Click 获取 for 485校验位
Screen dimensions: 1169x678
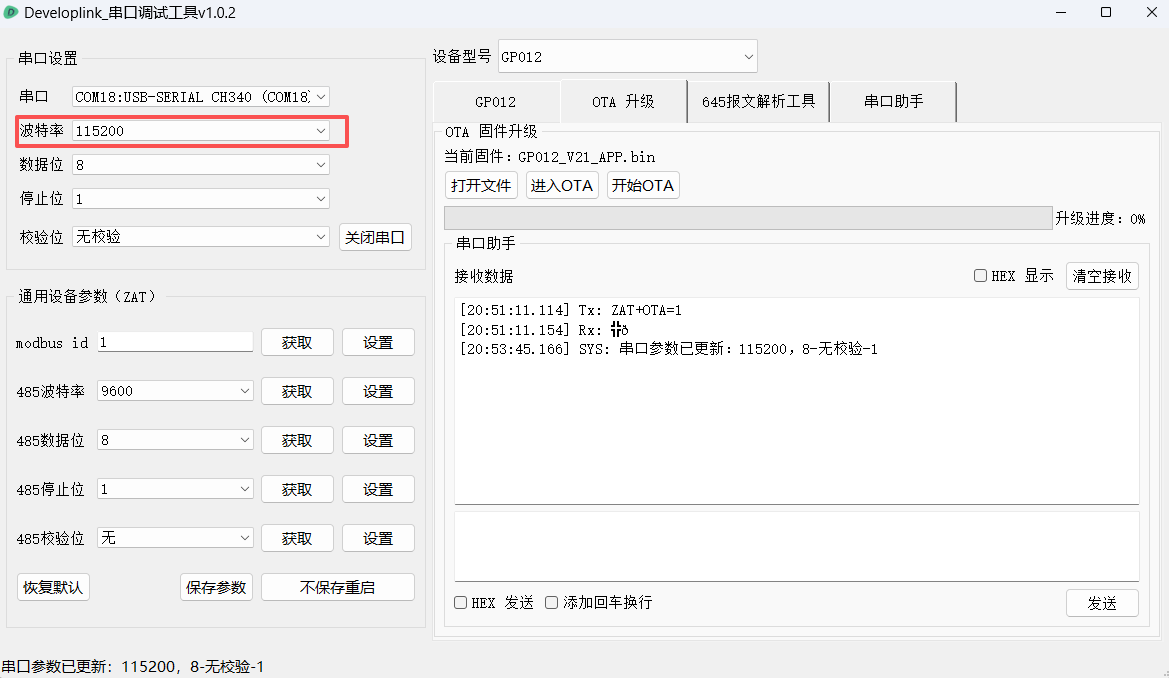[297, 539]
